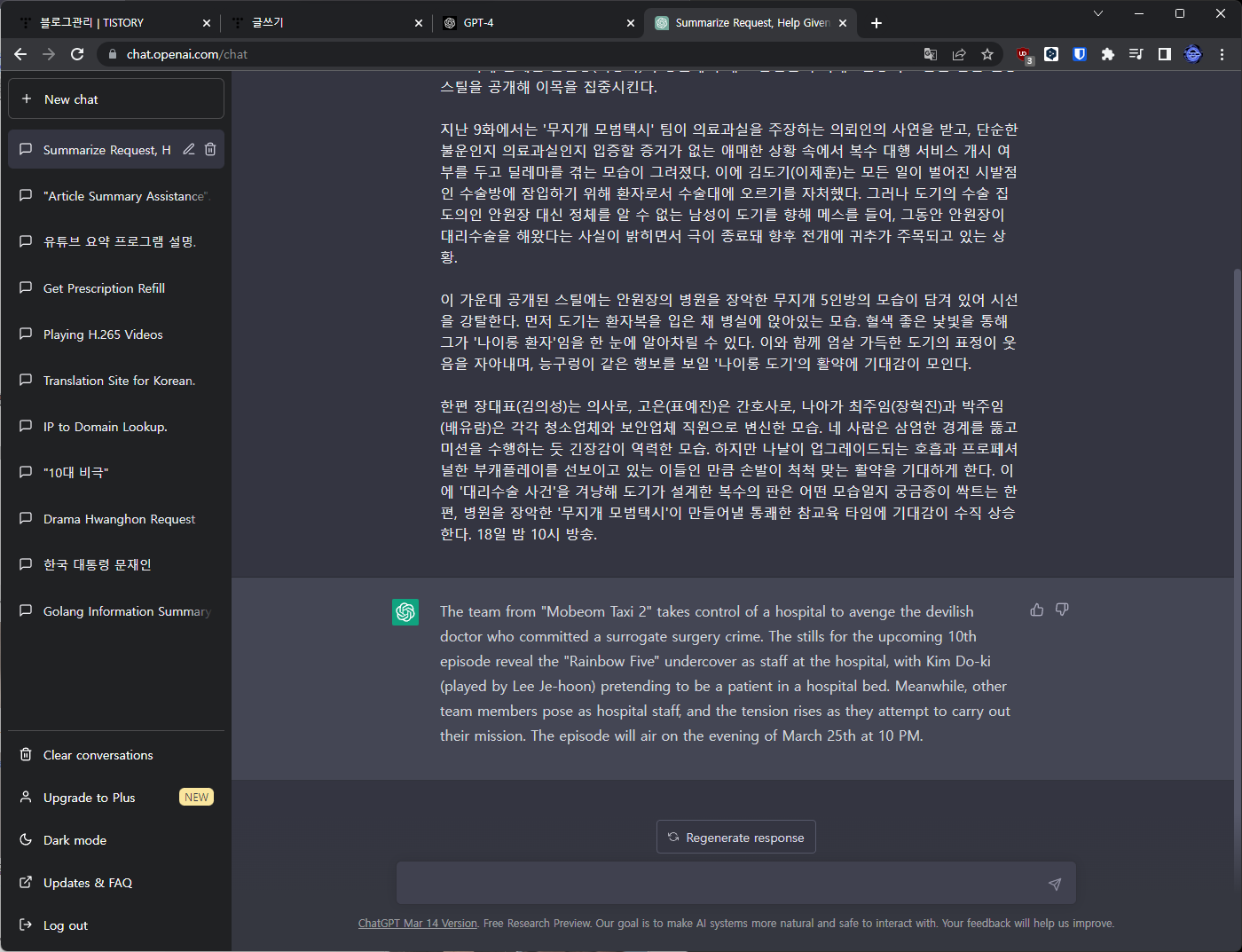
Task: Open Golang Information Summary conversation
Action: [116, 611]
